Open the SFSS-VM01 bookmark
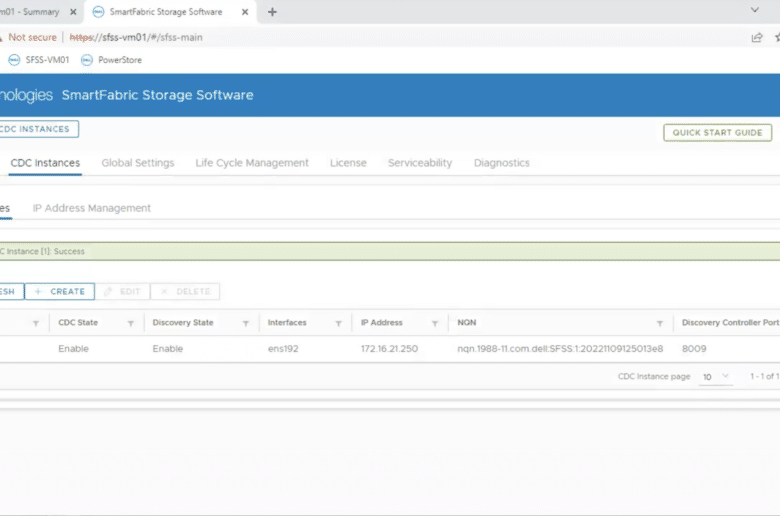The image size is (780, 516). coord(38,60)
